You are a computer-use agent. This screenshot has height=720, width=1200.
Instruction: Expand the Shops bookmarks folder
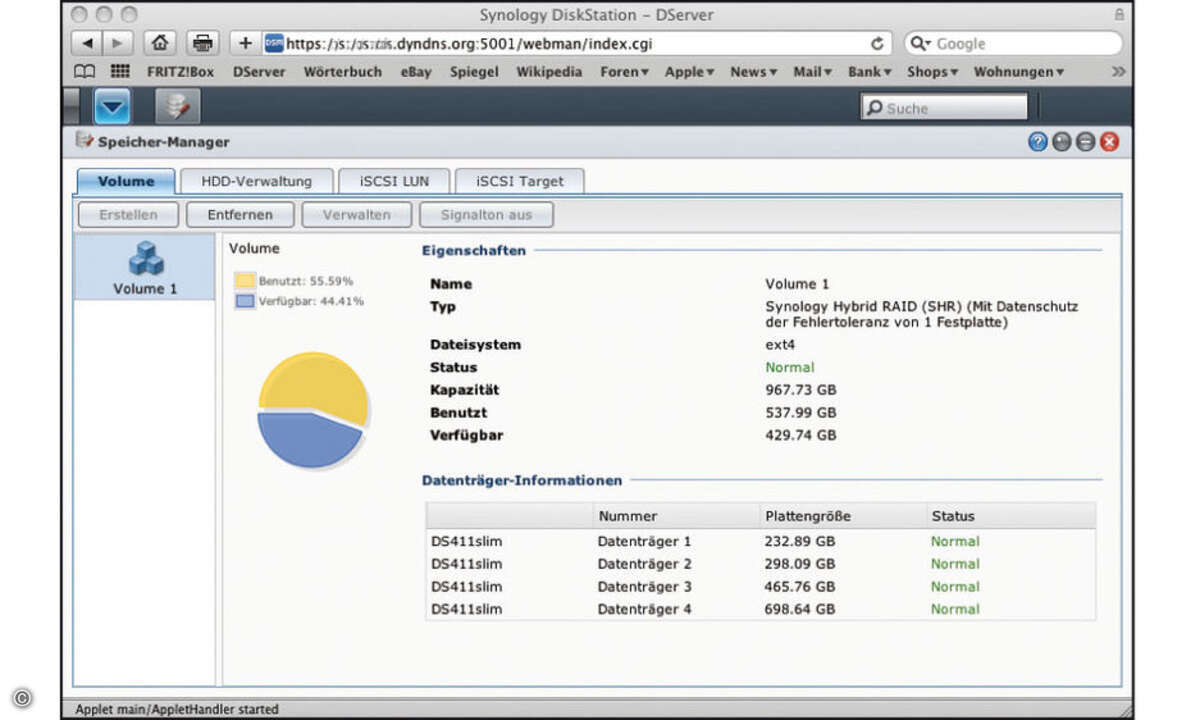click(x=933, y=72)
